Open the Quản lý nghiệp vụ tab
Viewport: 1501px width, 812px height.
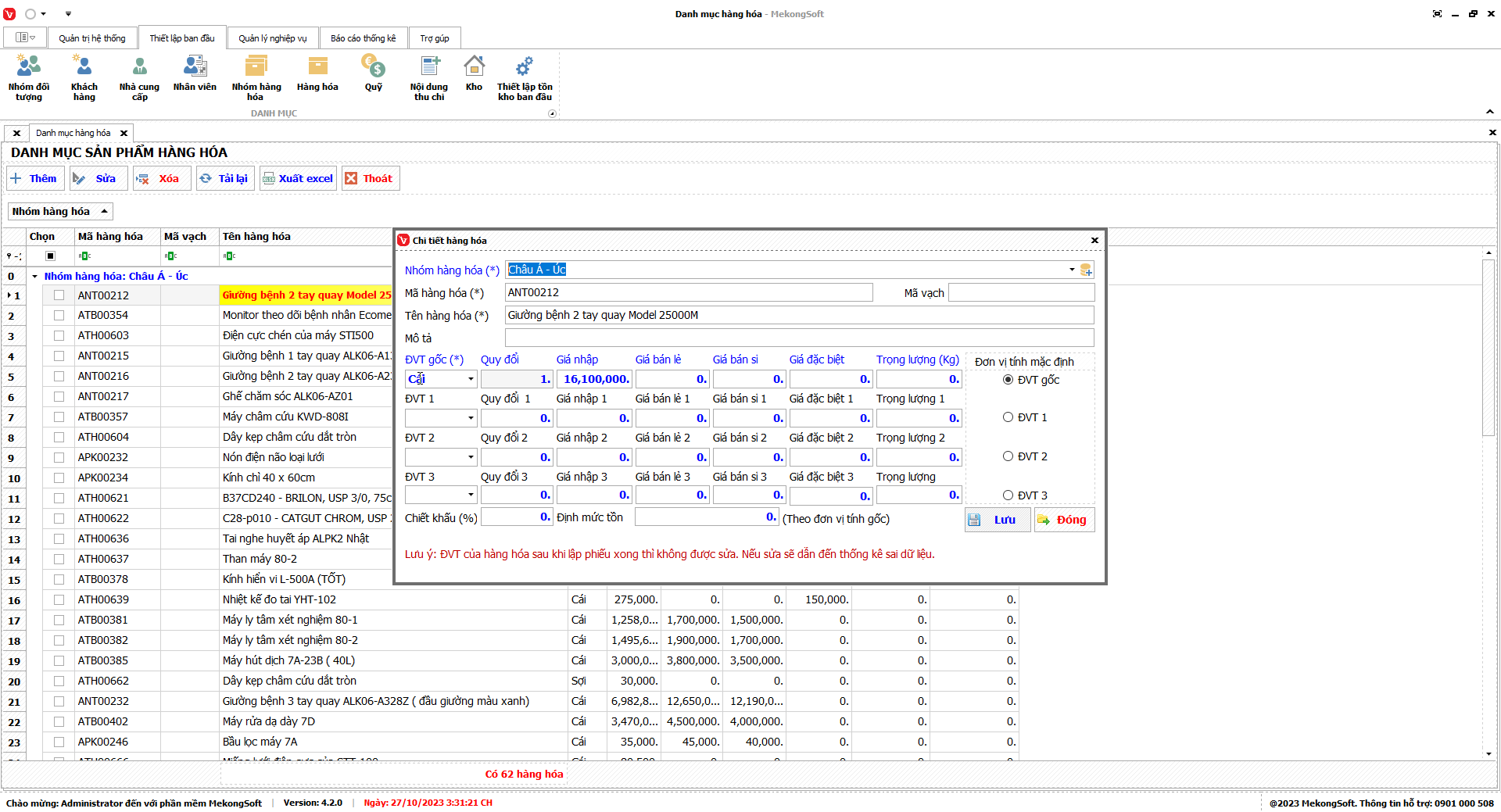pyautogui.click(x=272, y=38)
